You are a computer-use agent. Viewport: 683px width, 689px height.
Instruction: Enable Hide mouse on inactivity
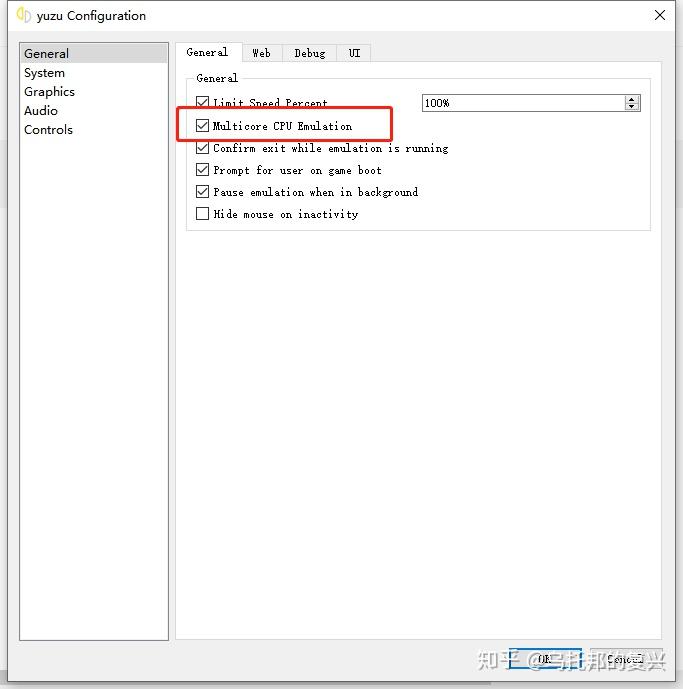pyautogui.click(x=202, y=214)
